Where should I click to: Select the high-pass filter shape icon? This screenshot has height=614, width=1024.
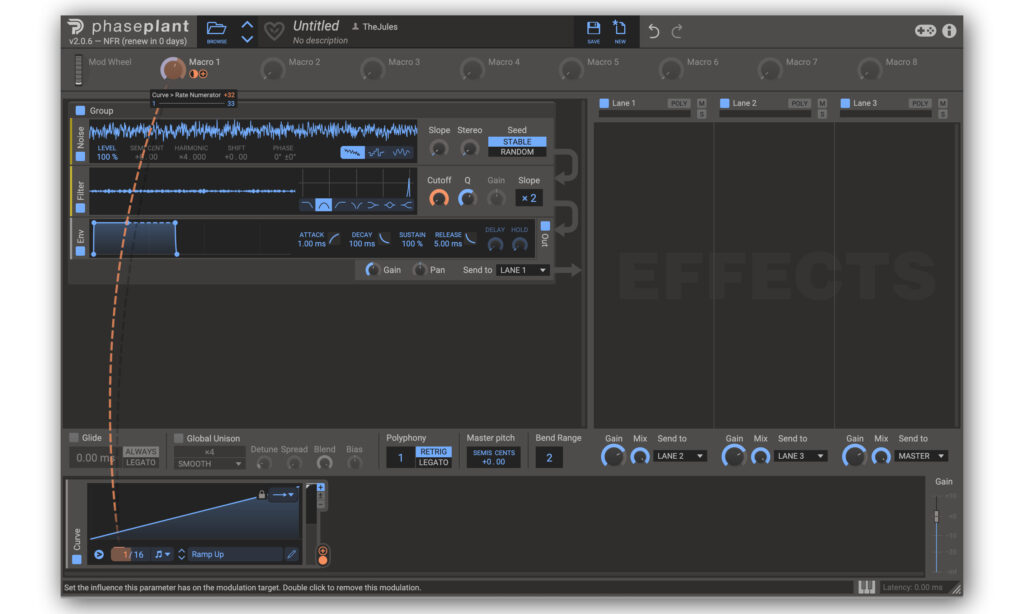[x=340, y=205]
